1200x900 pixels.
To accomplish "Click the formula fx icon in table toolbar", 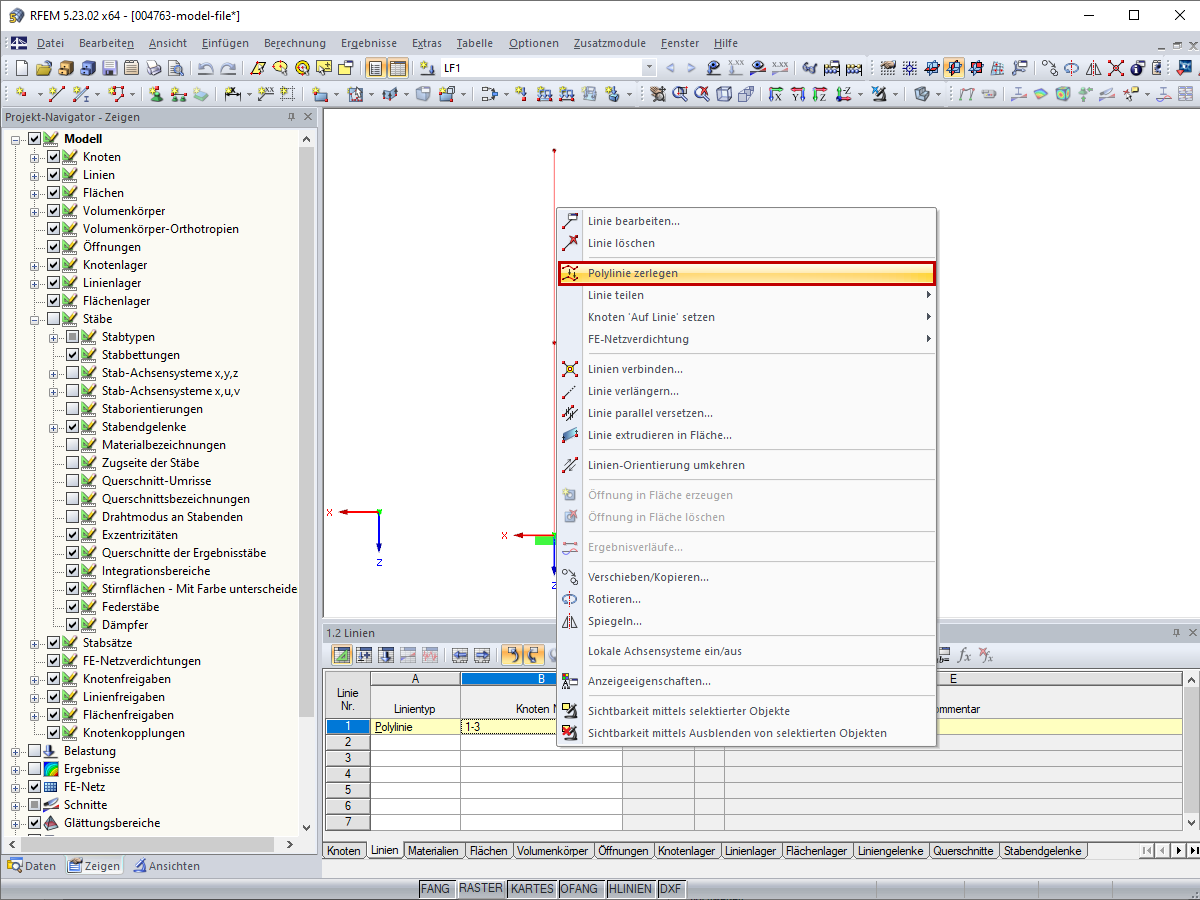I will [x=964, y=655].
